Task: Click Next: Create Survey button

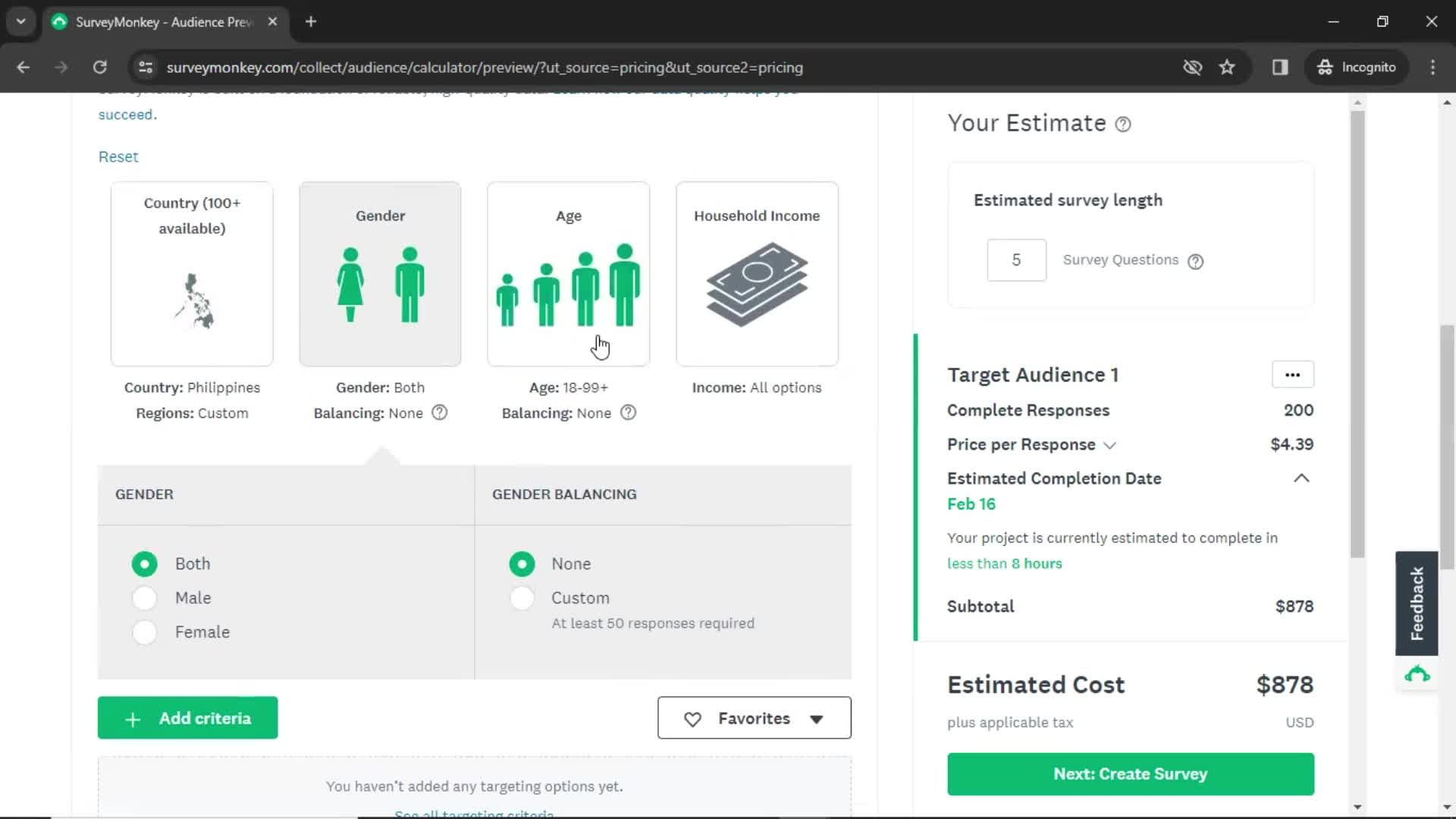Action: 1130,774
